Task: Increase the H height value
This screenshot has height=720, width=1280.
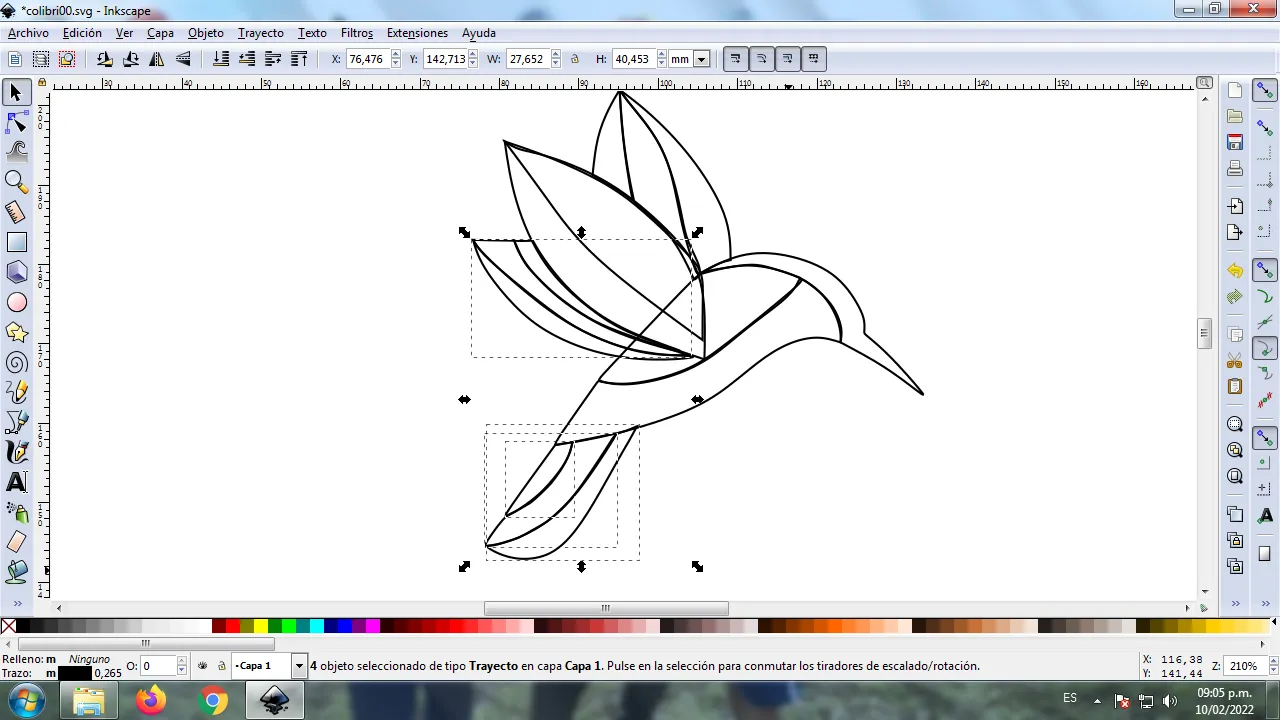Action: [661, 55]
